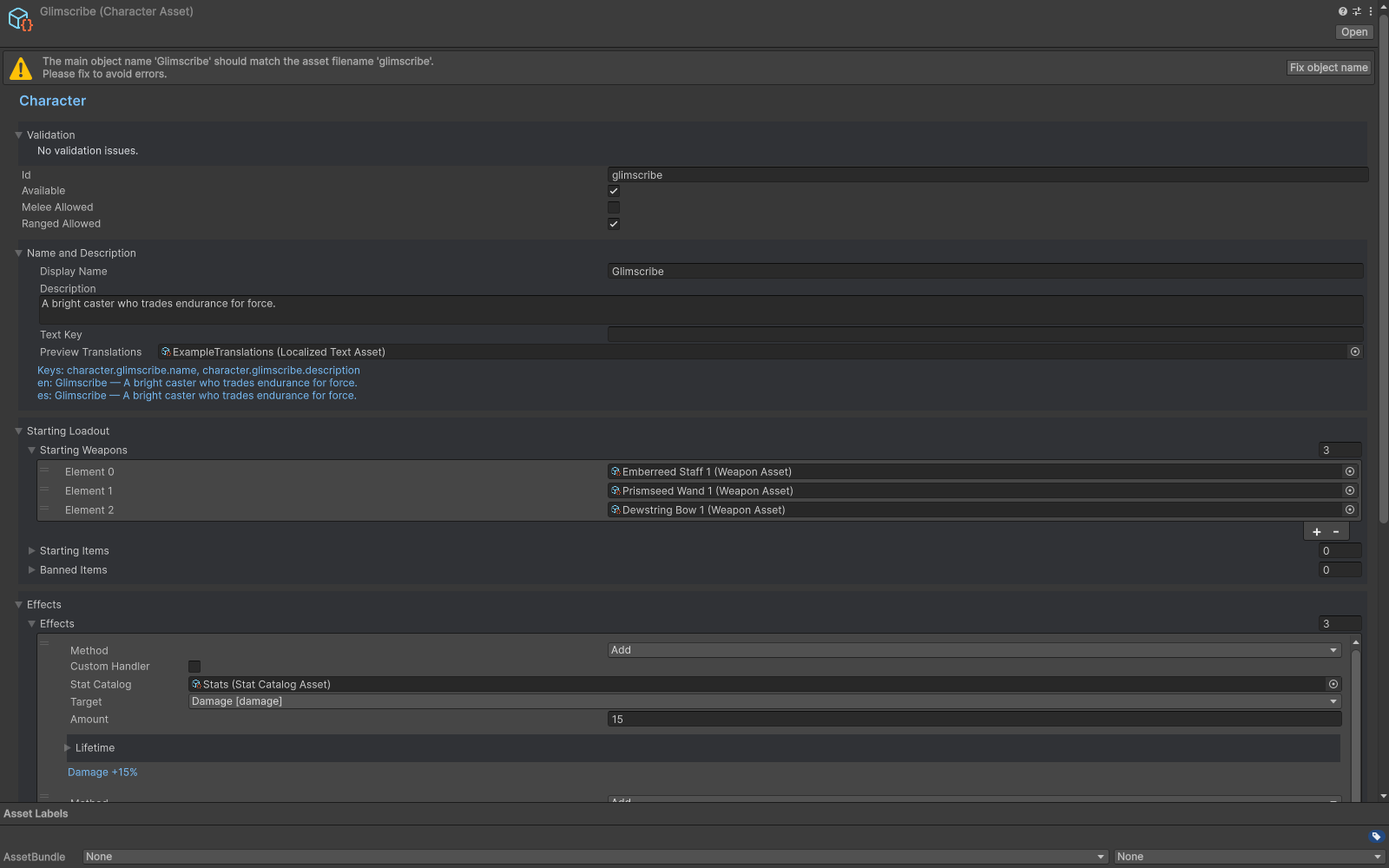Open object picker for Dewstring Bow 1

click(1350, 510)
